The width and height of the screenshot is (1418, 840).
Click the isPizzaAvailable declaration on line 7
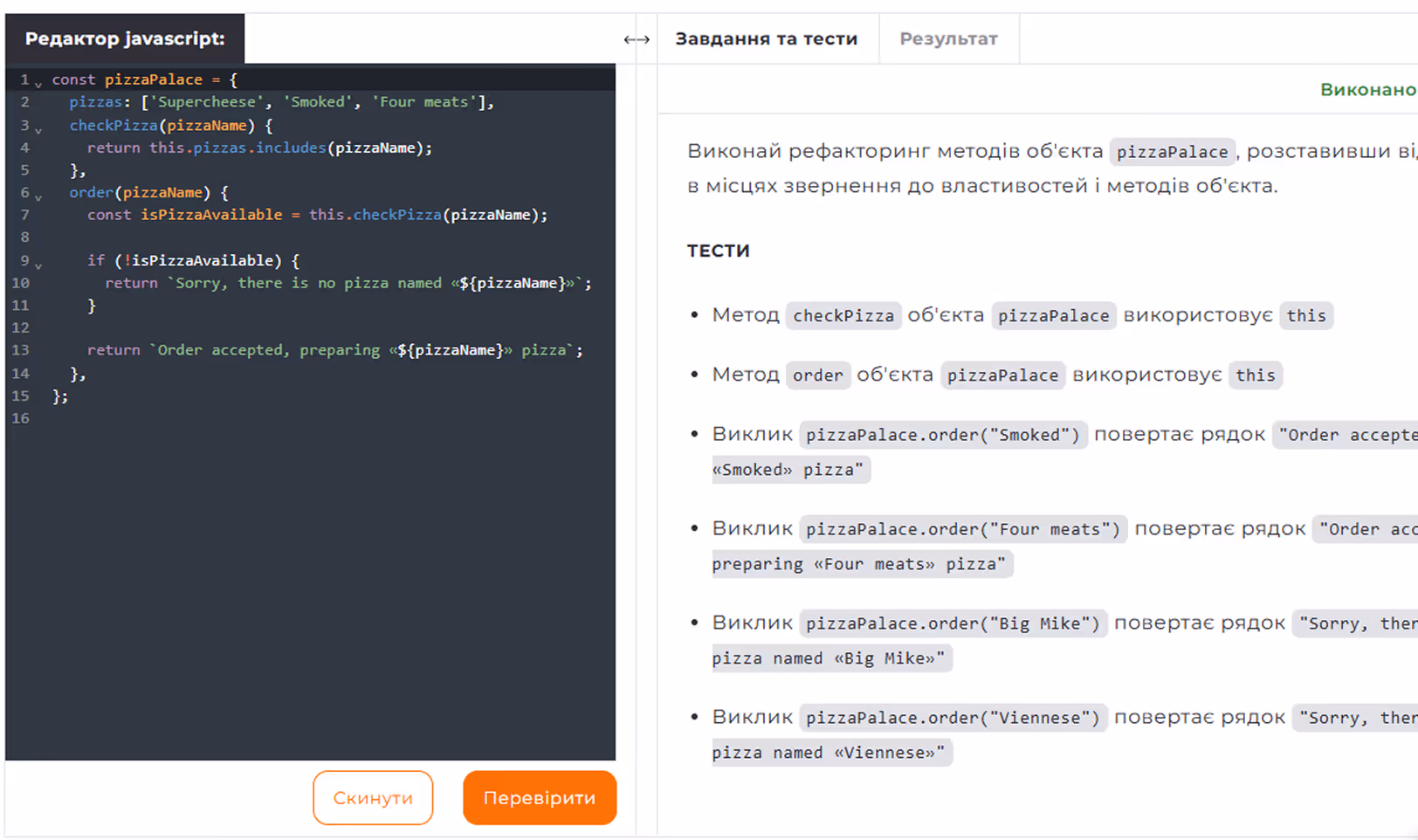coord(318,215)
